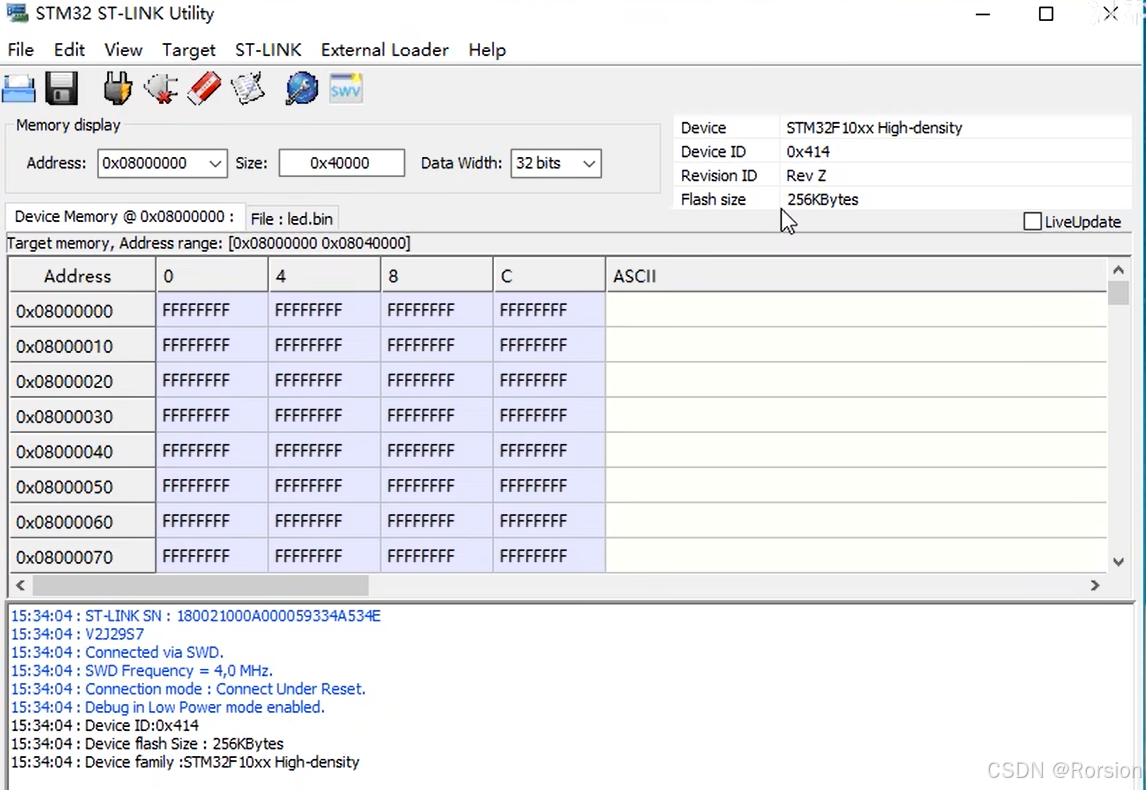Click log line Device family STM32F10xx High-density
The image size is (1146, 790).
coord(185,762)
